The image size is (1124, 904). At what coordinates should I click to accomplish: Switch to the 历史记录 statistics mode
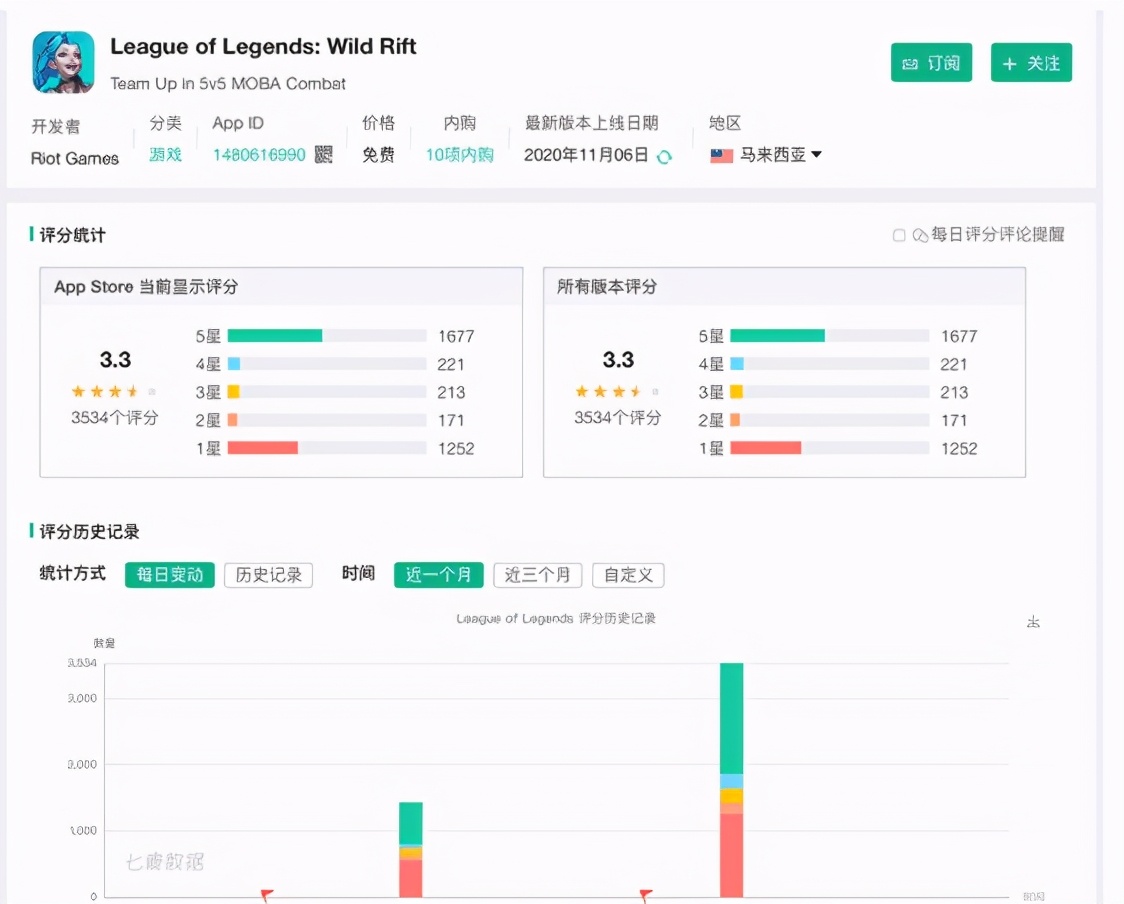(269, 575)
